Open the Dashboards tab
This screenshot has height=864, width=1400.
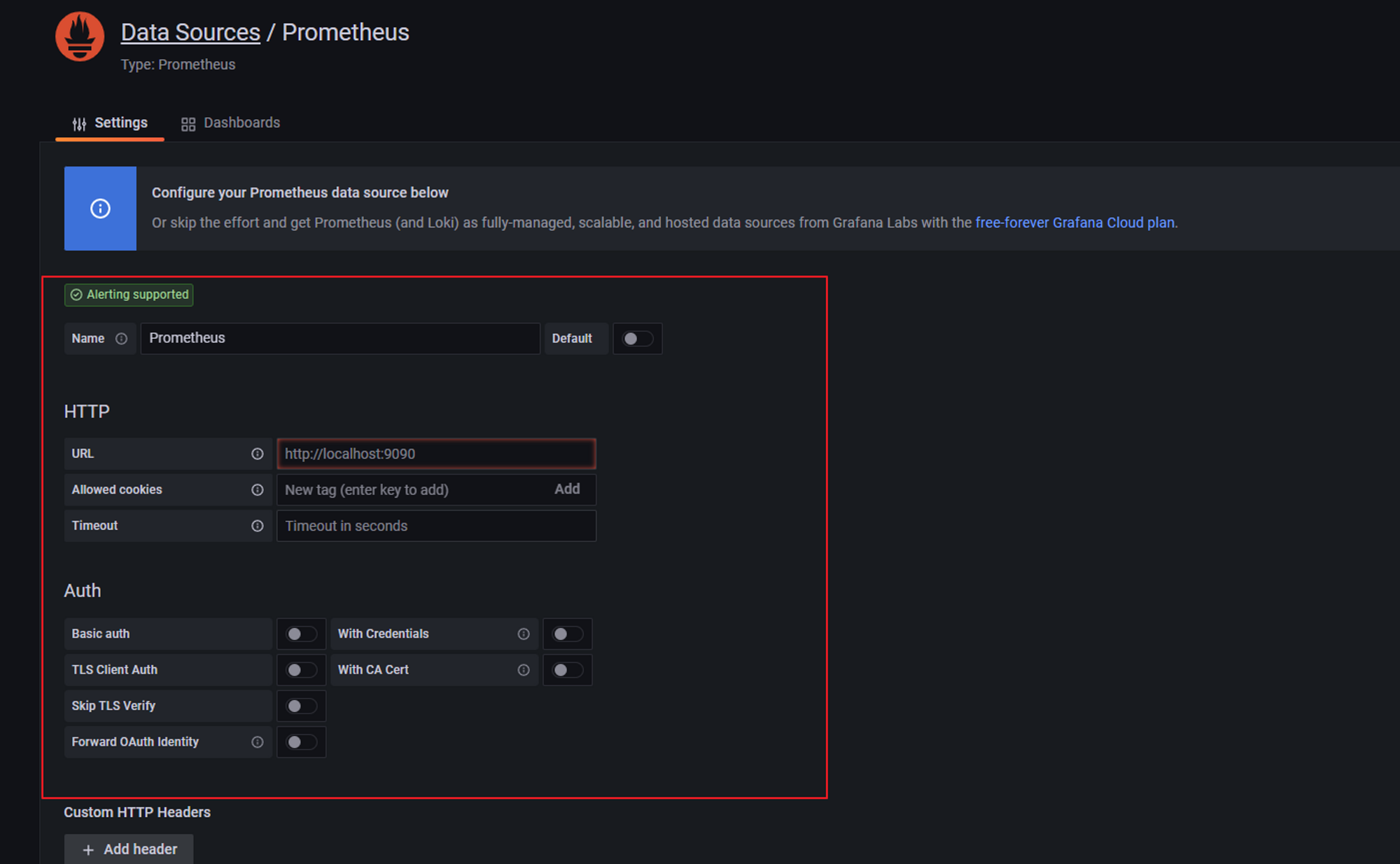[231, 123]
